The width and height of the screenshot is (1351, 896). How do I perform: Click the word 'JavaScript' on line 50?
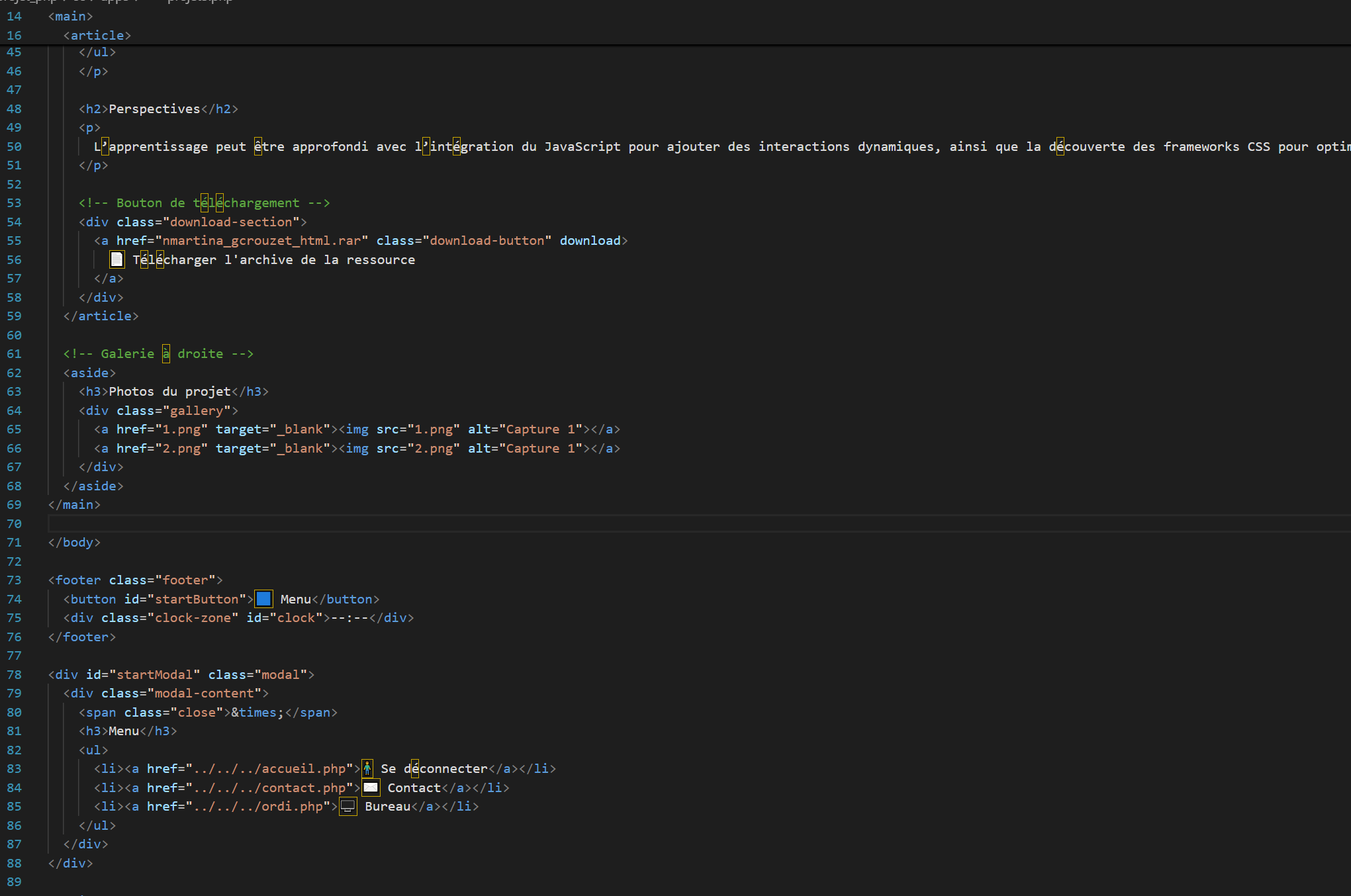[582, 146]
